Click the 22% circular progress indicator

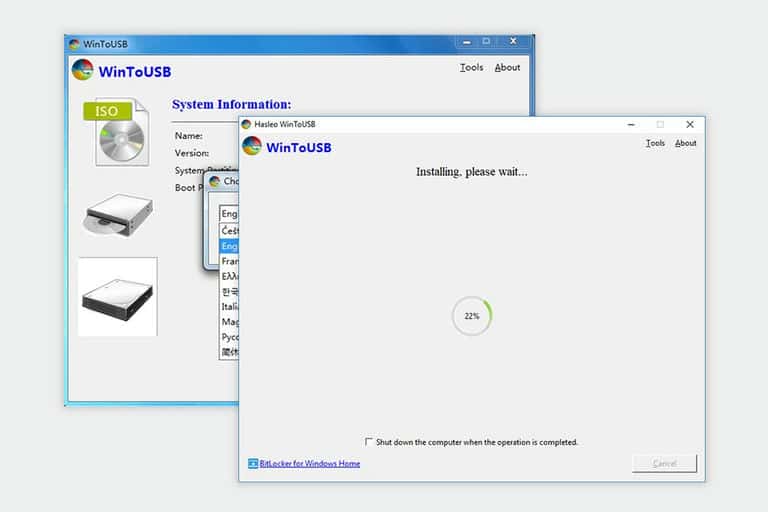(x=472, y=316)
